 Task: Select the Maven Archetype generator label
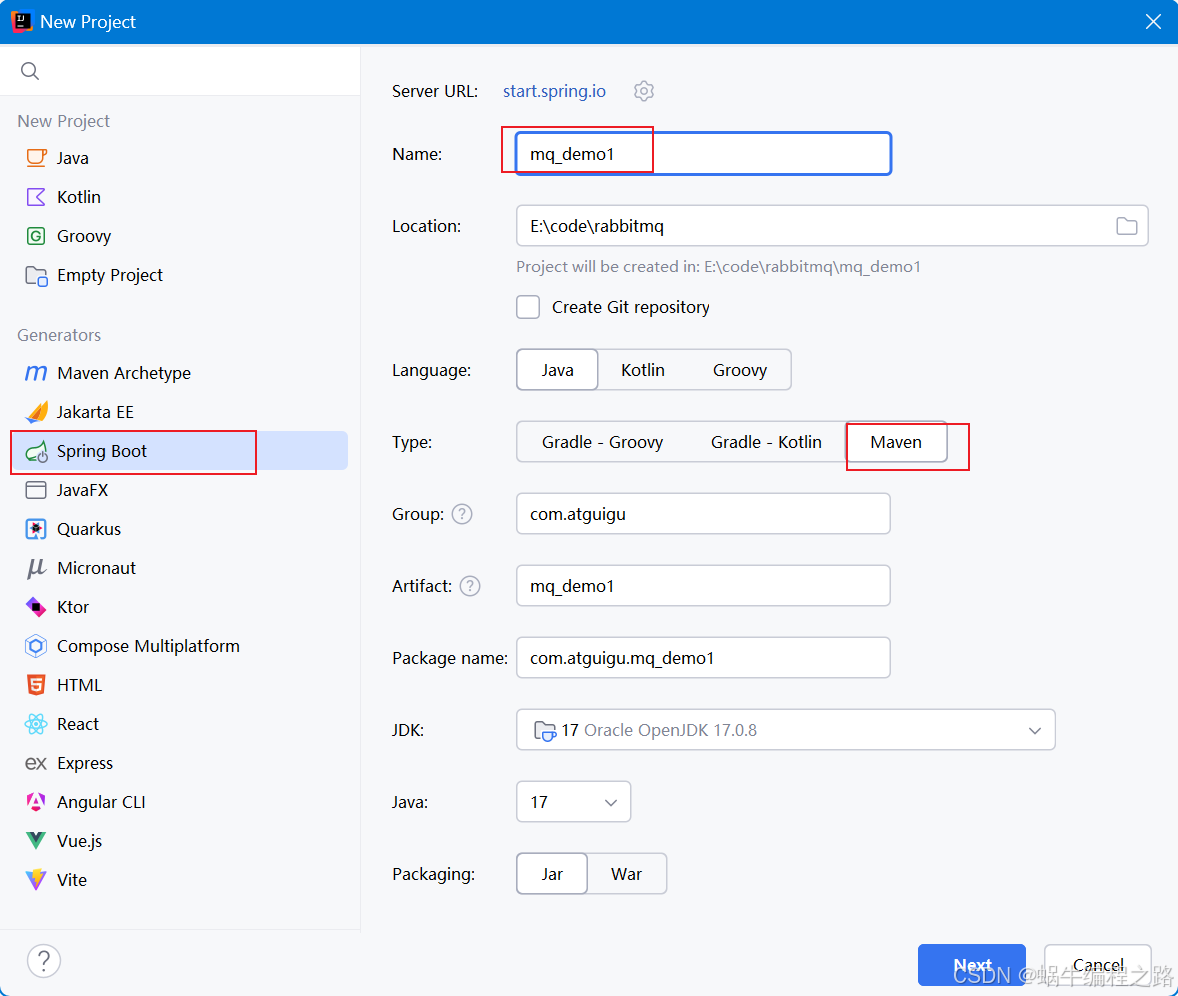pyautogui.click(x=124, y=373)
